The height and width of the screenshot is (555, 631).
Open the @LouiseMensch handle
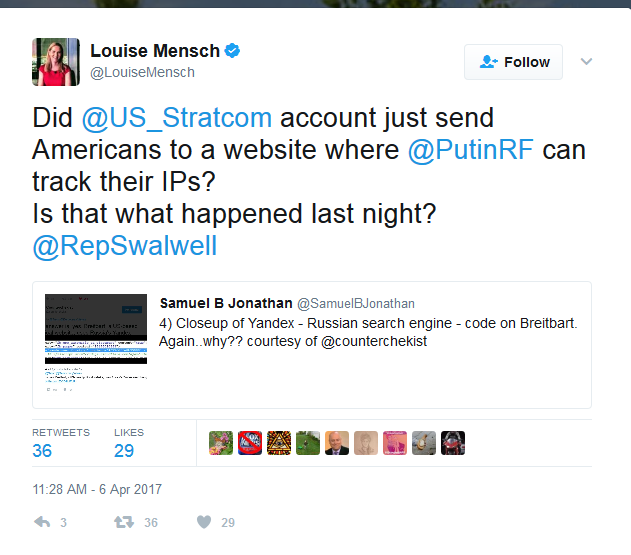(x=142, y=72)
